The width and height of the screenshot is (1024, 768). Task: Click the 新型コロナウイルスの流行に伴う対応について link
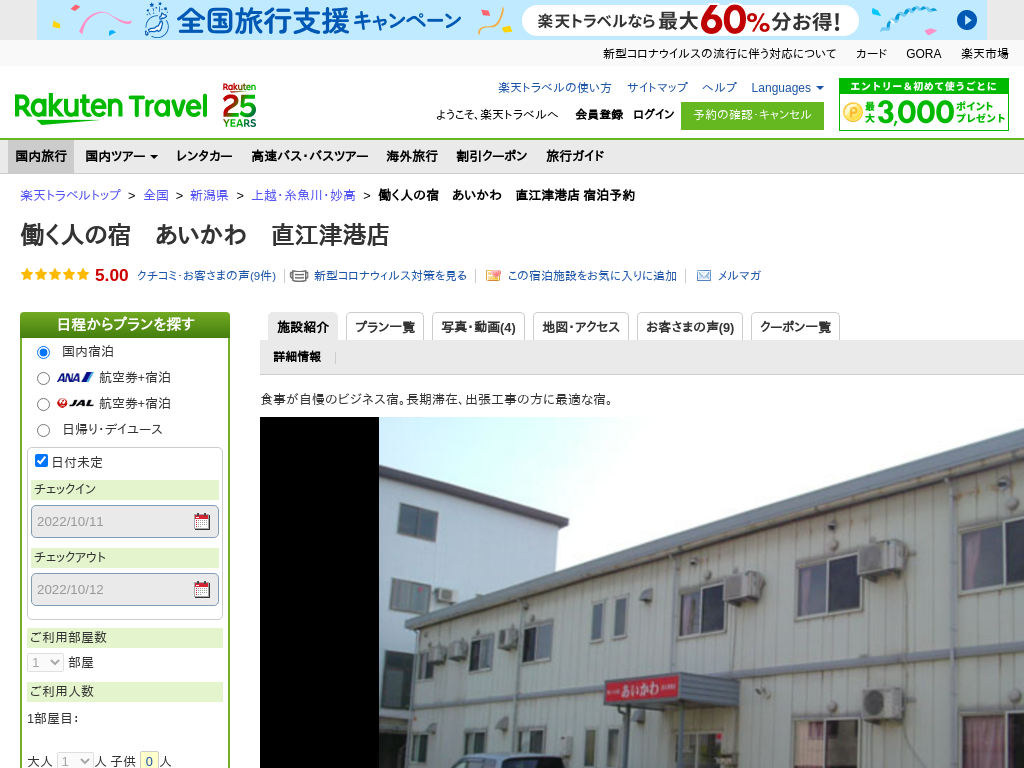(719, 54)
